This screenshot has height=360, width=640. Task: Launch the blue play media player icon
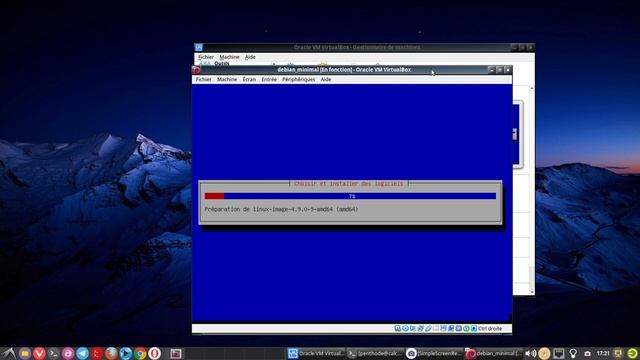125,353
